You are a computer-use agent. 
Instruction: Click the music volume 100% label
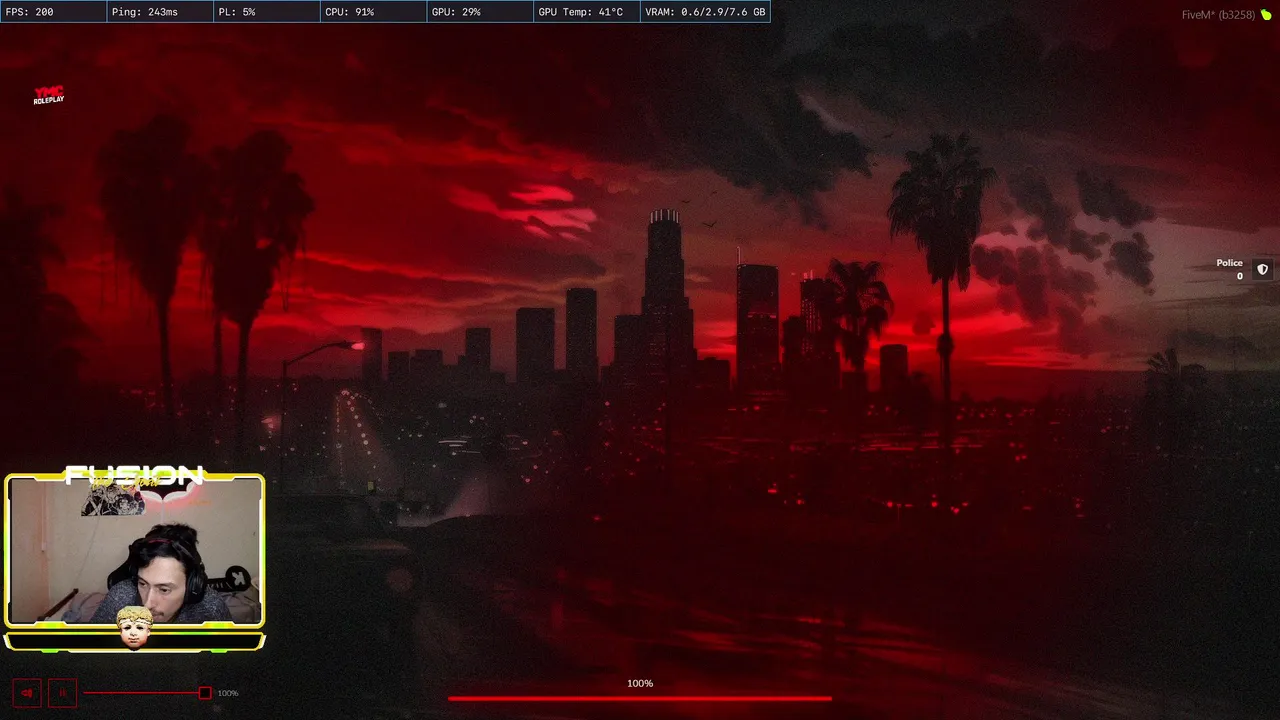228,693
